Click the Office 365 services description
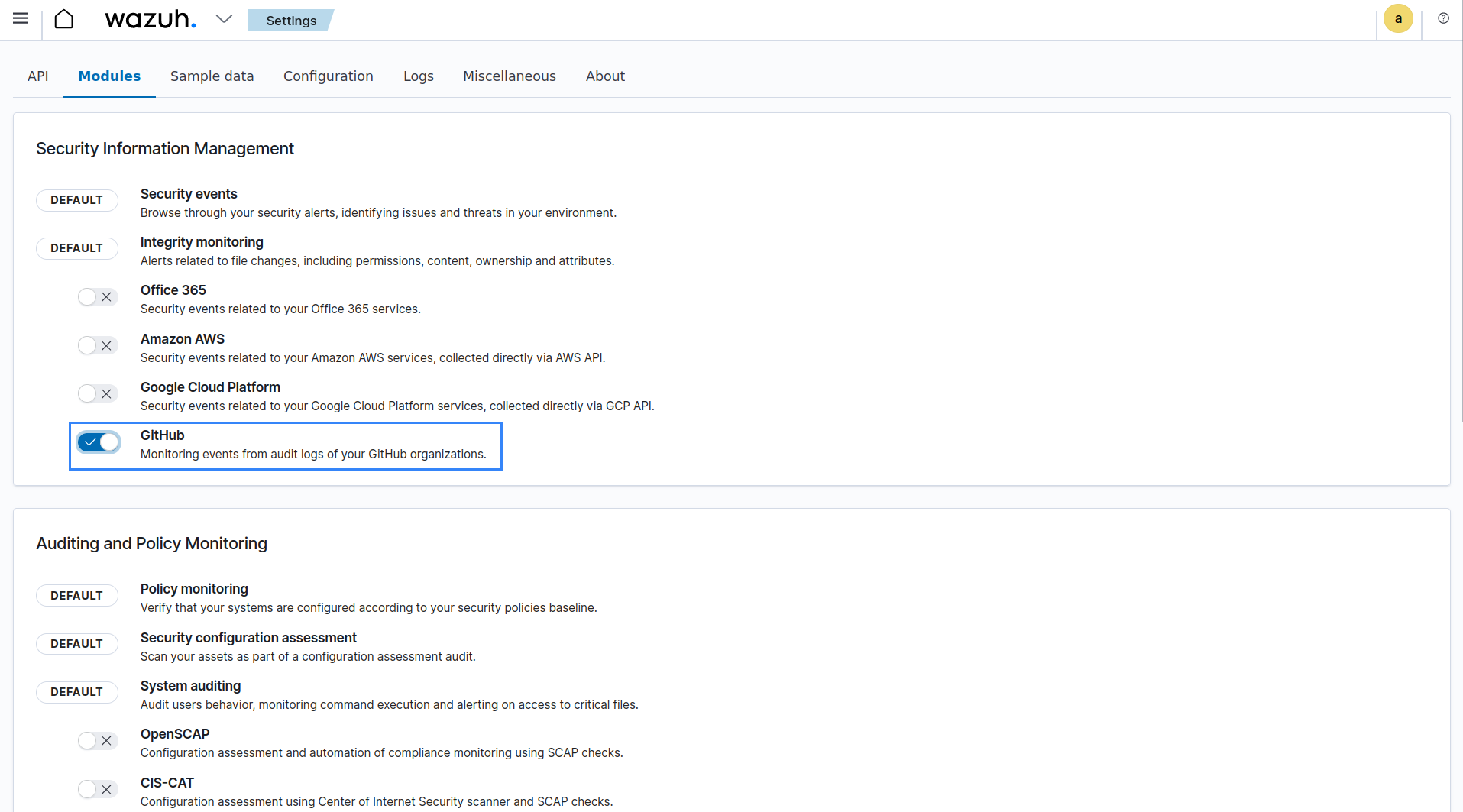1463x812 pixels. point(280,309)
